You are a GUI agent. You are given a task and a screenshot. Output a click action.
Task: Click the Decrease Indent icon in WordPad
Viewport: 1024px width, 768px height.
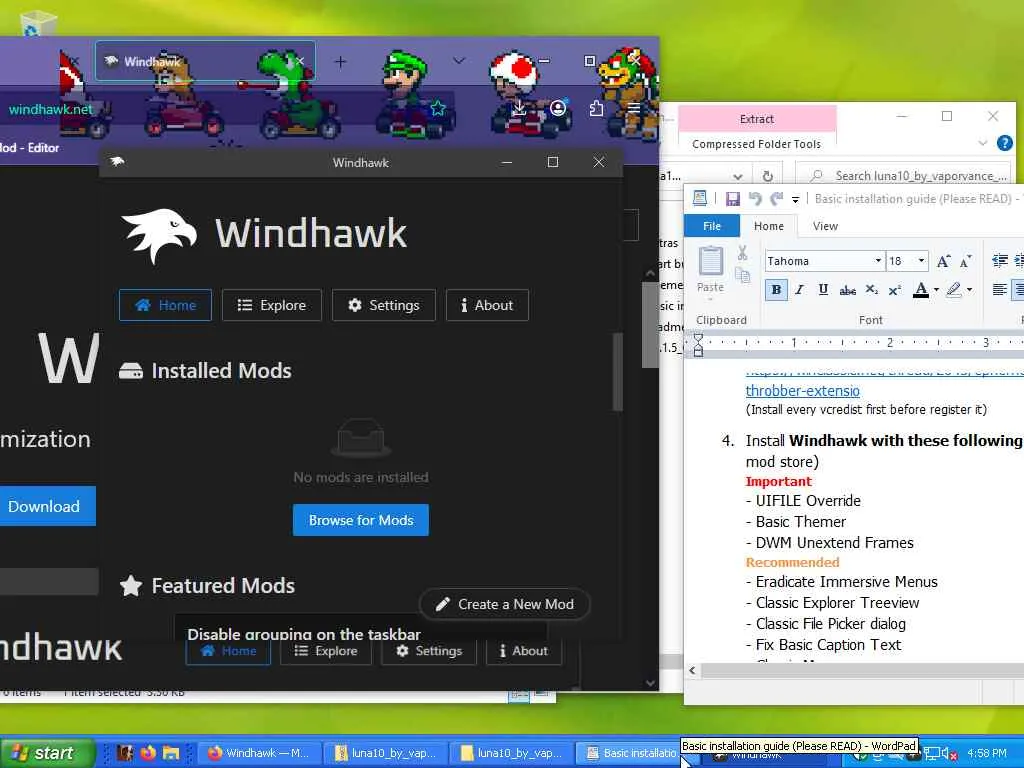pos(1000,261)
